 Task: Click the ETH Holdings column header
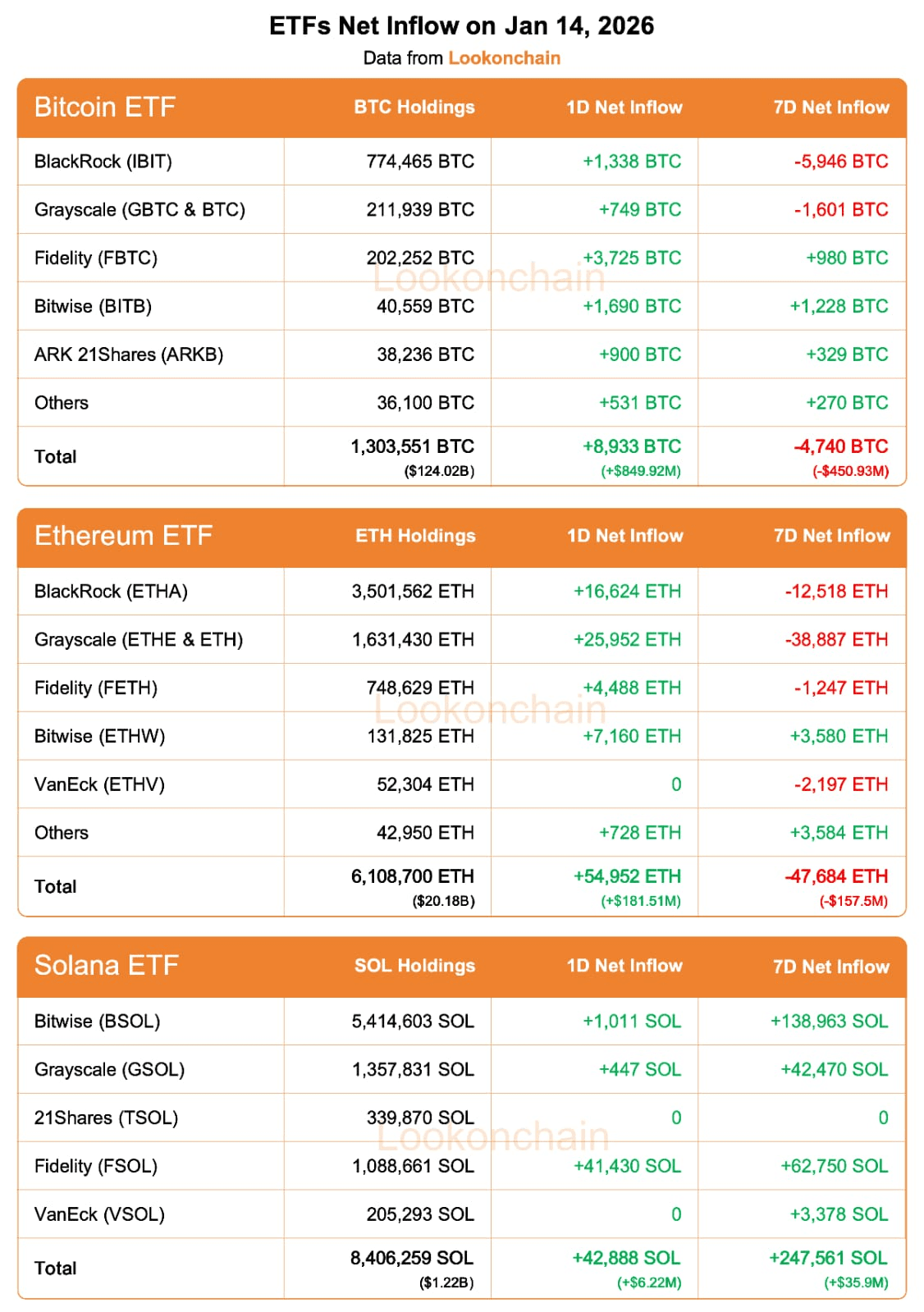click(415, 536)
